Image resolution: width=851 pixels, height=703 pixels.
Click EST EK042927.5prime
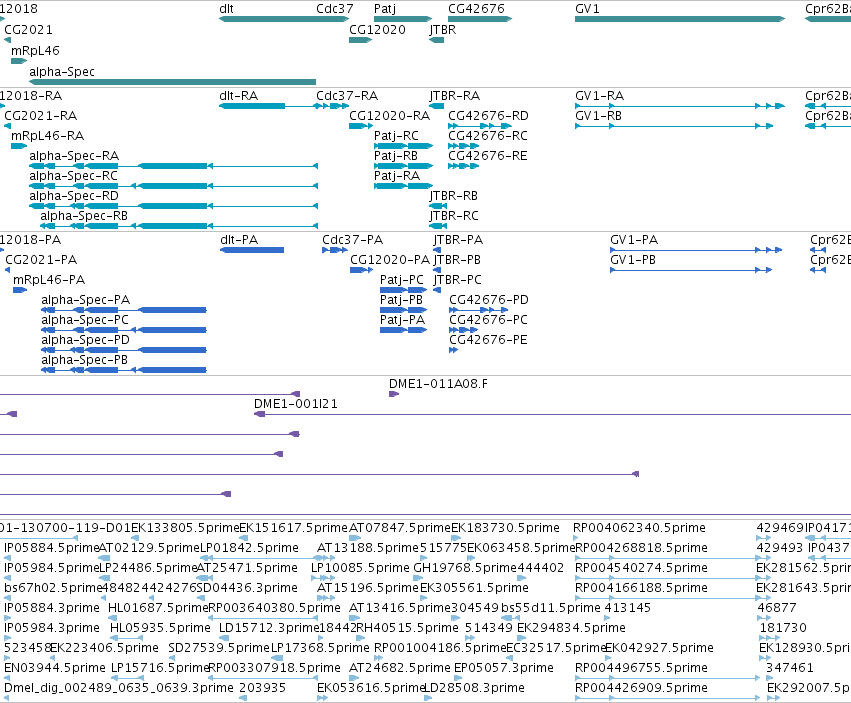pyautogui.click(x=659, y=648)
